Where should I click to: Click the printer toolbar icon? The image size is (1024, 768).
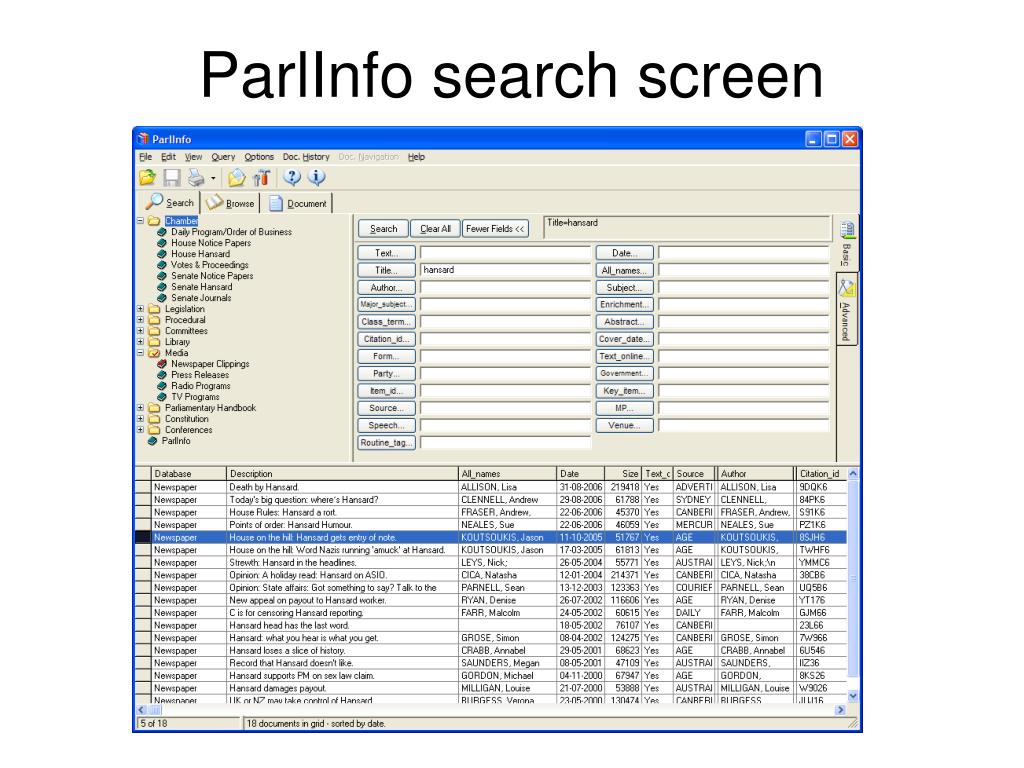tap(196, 178)
